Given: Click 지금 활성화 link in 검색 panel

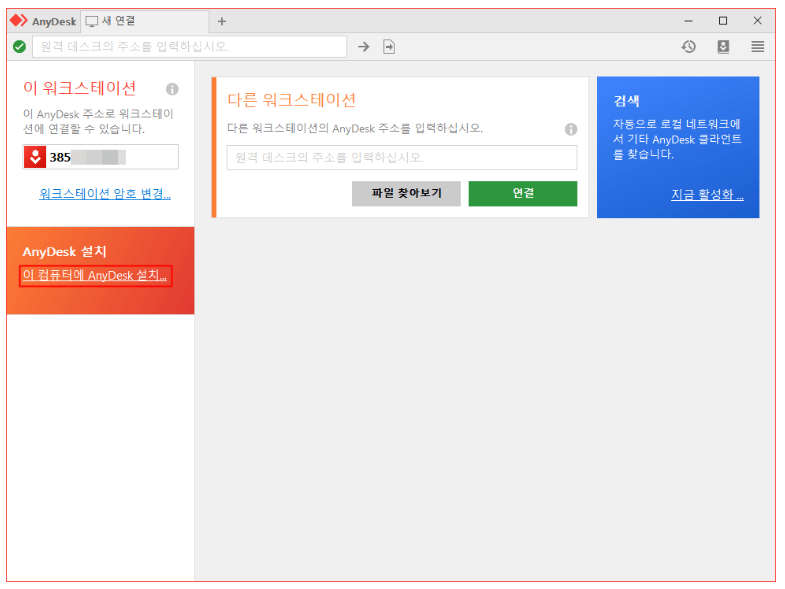Looking at the screenshot, I should coord(707,194).
